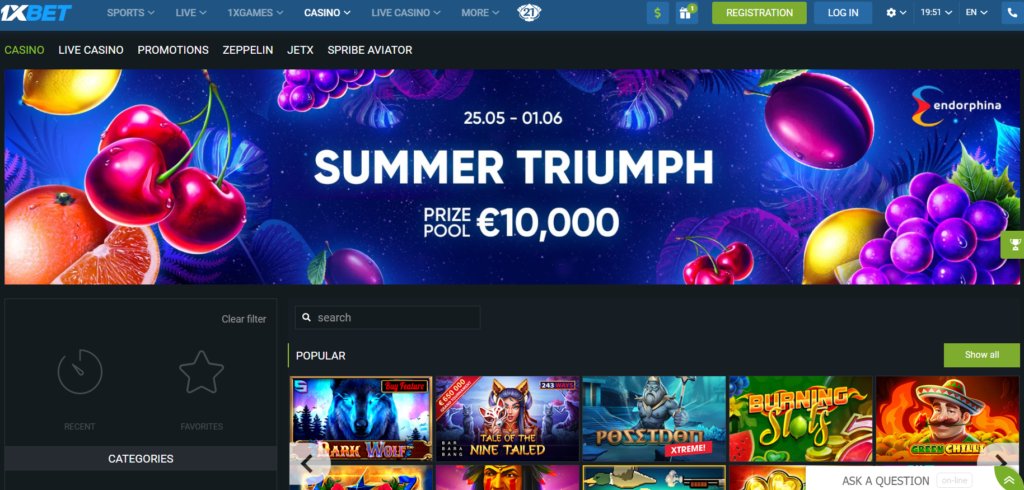Open the phone contact icon
This screenshot has height=490, width=1024.
click(1013, 12)
